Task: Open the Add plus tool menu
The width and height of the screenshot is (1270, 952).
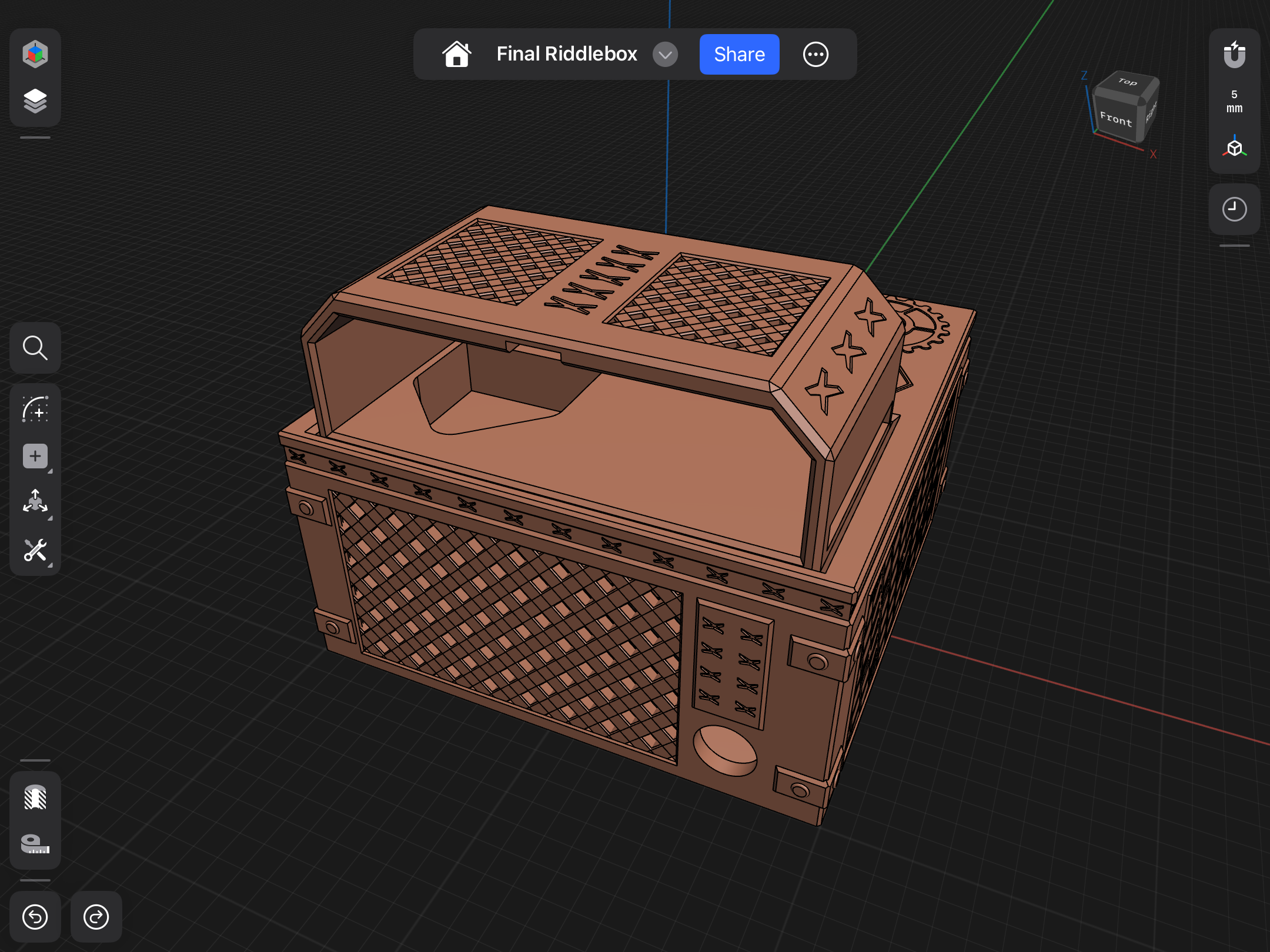Action: [35, 456]
